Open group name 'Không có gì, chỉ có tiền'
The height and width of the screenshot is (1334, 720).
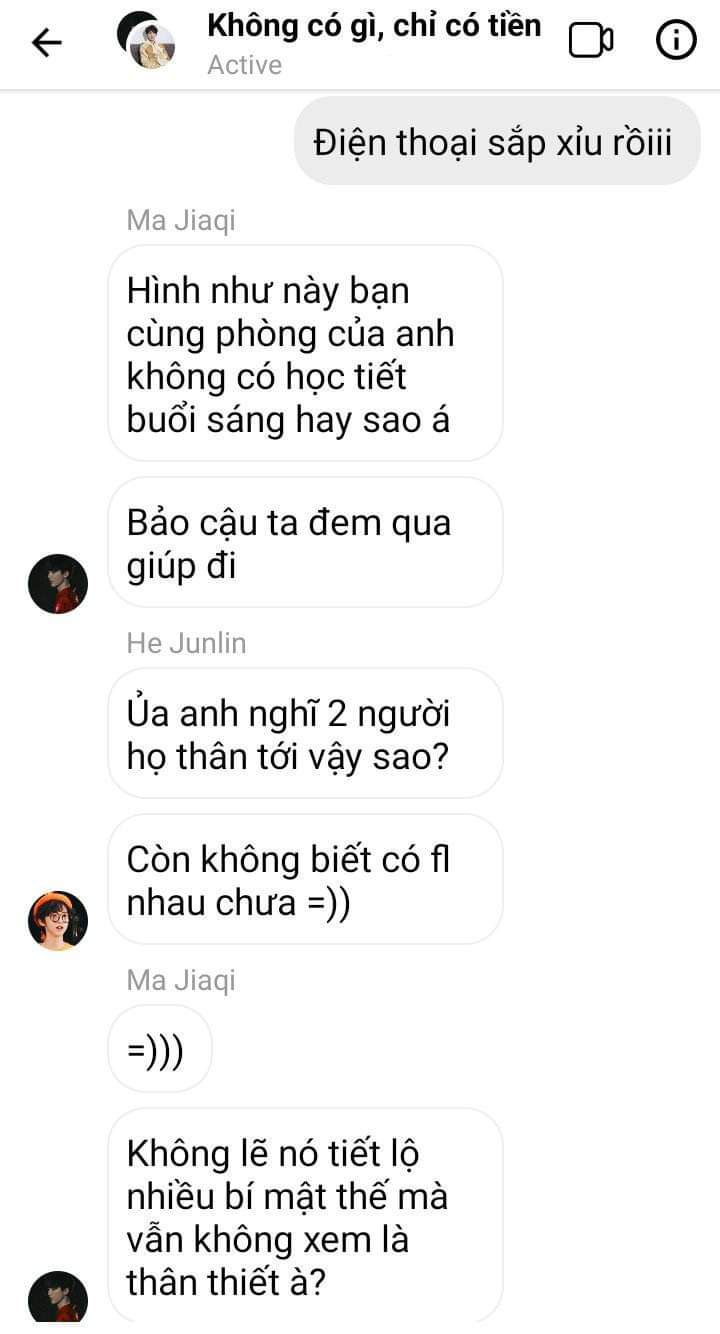(374, 25)
